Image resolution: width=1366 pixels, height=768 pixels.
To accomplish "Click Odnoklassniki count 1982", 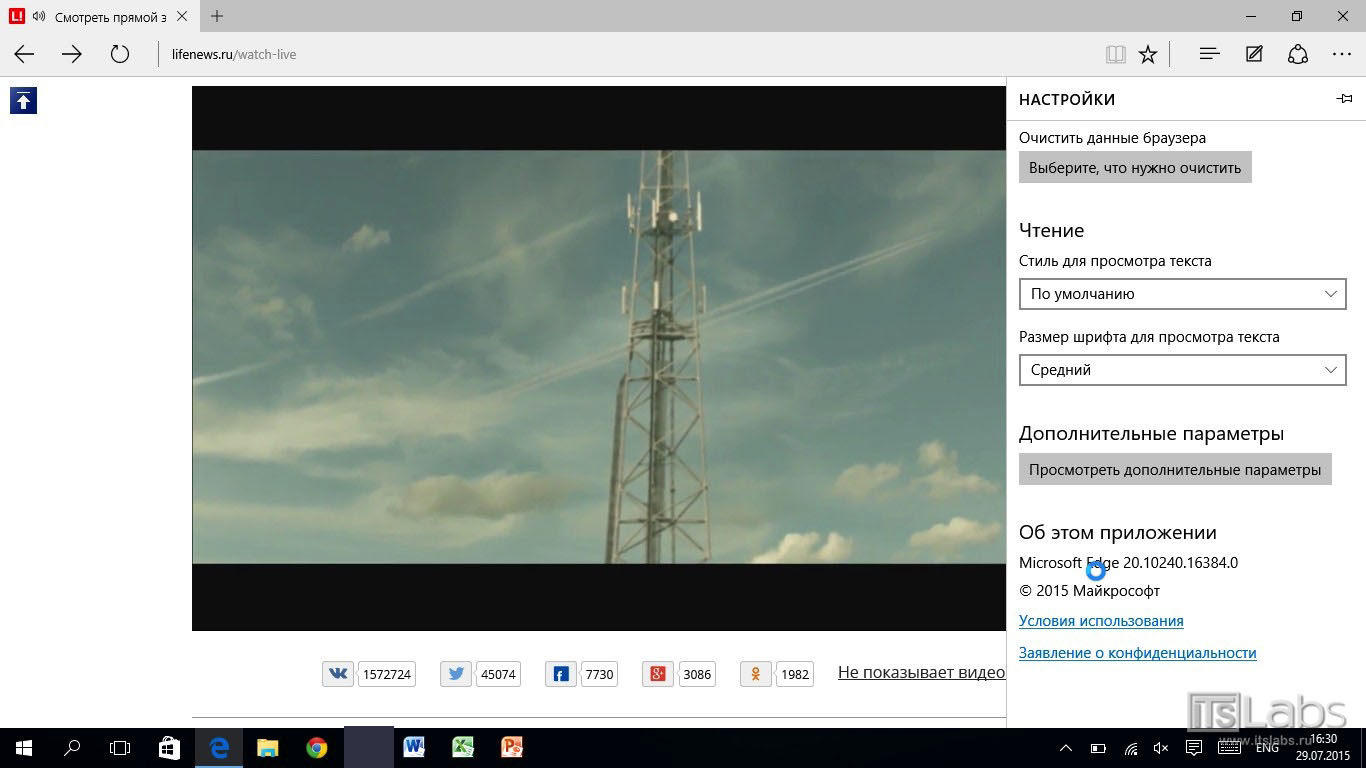I will pos(795,674).
